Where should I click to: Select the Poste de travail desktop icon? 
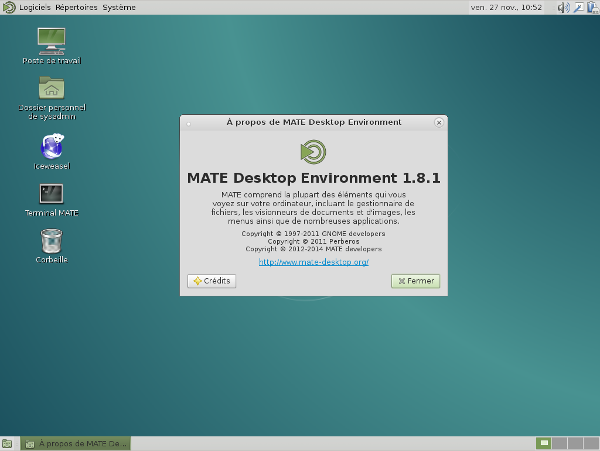click(x=52, y=46)
